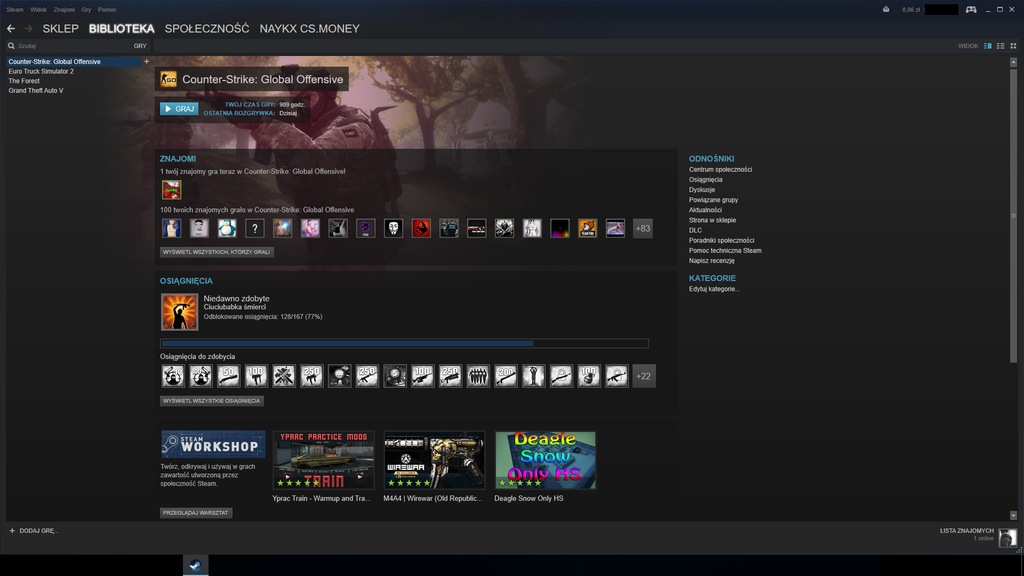Click the plus icon next to Dodaj grę
This screenshot has width=1024, height=576.
(12, 530)
